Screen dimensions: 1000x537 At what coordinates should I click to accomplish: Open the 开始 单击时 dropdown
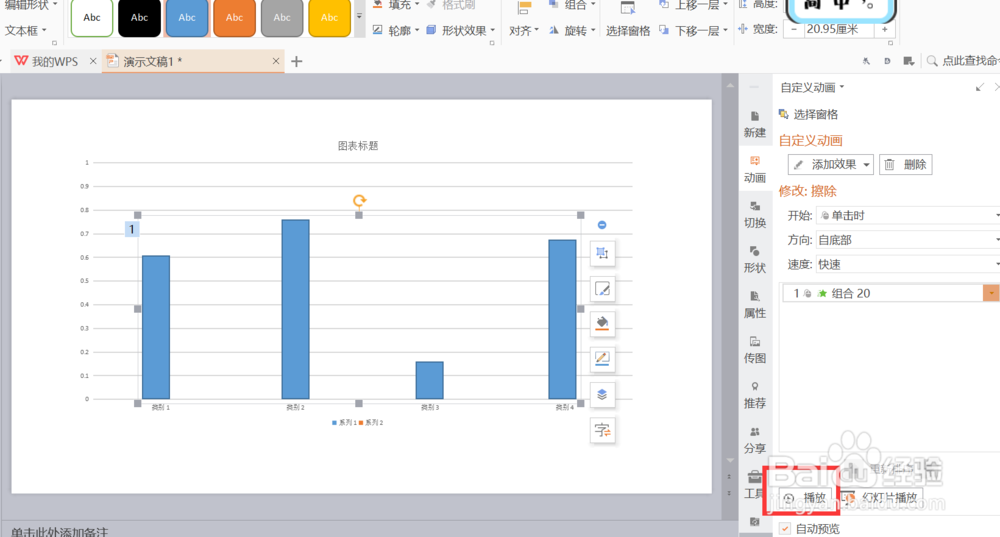[908, 216]
